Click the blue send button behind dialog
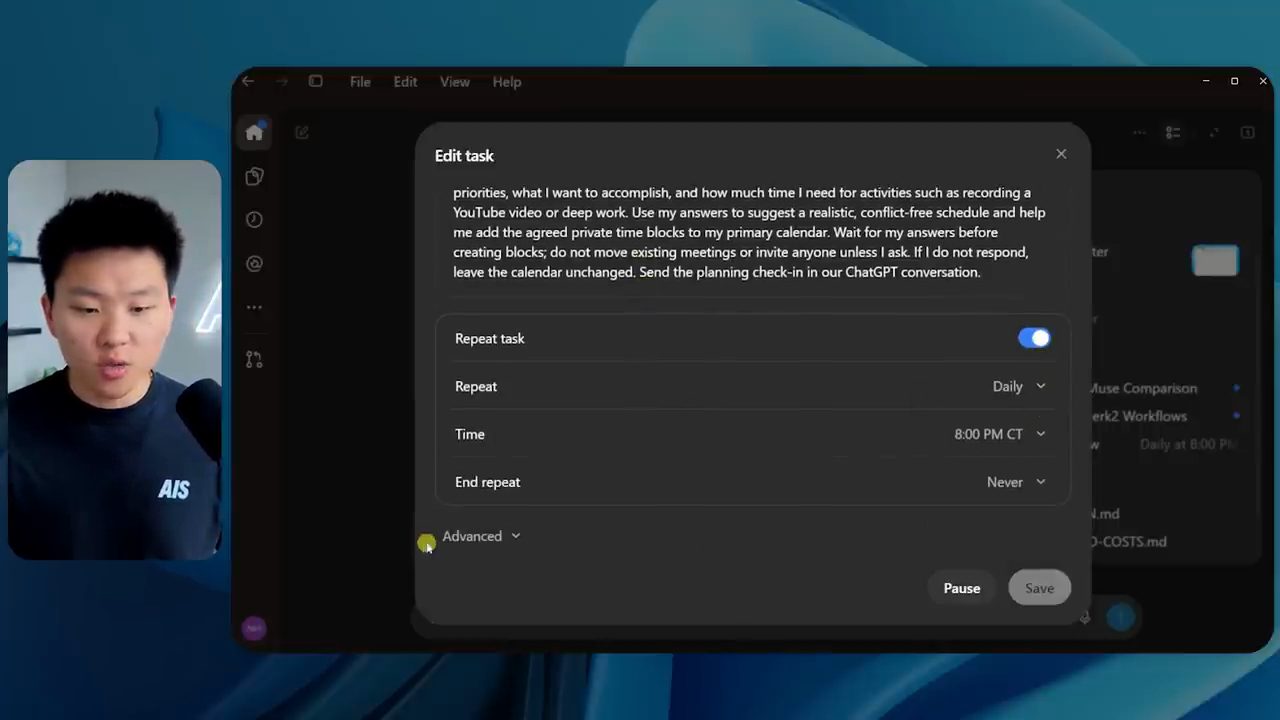 1121,618
